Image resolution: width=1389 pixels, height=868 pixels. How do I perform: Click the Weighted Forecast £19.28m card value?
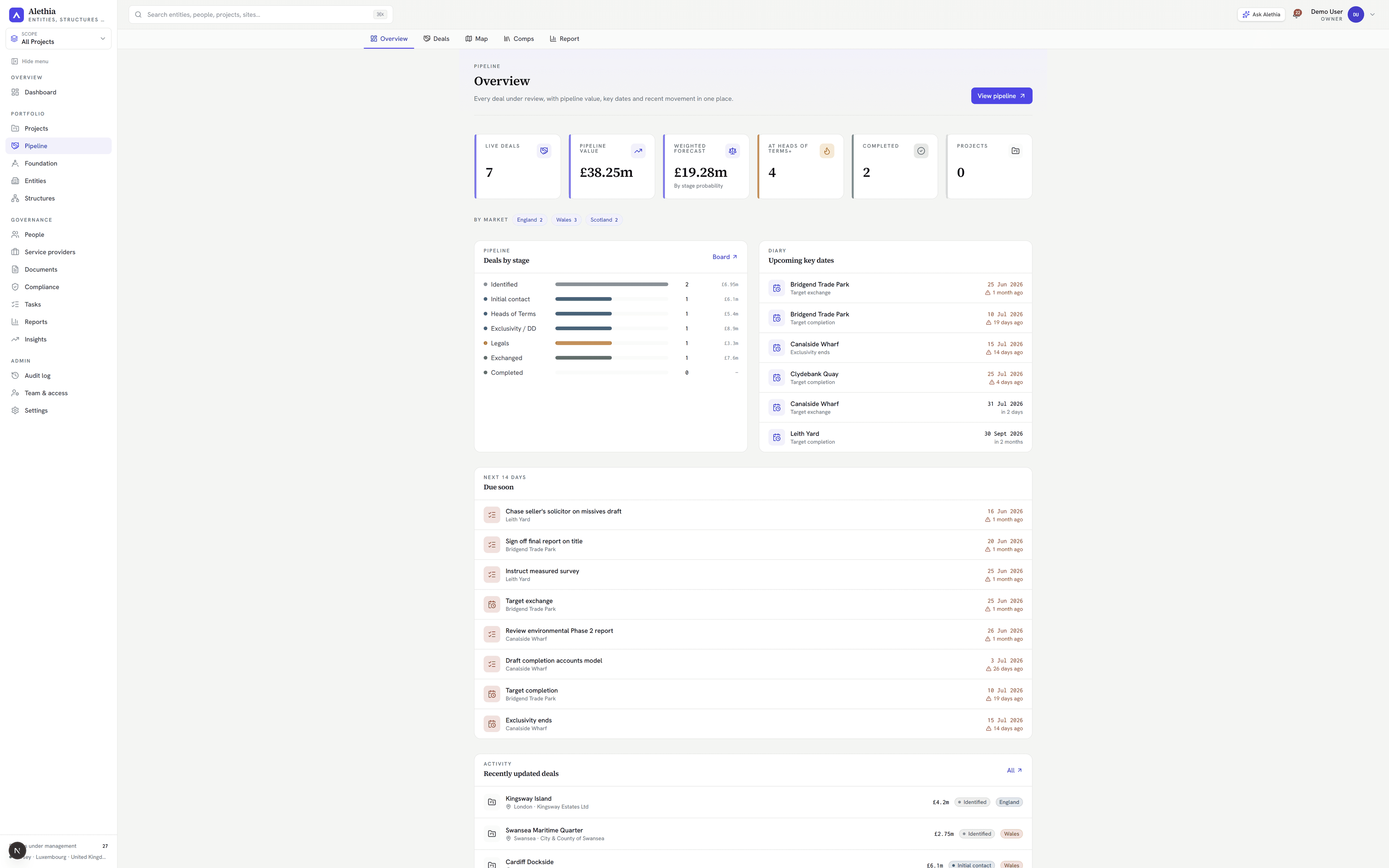pyautogui.click(x=700, y=172)
